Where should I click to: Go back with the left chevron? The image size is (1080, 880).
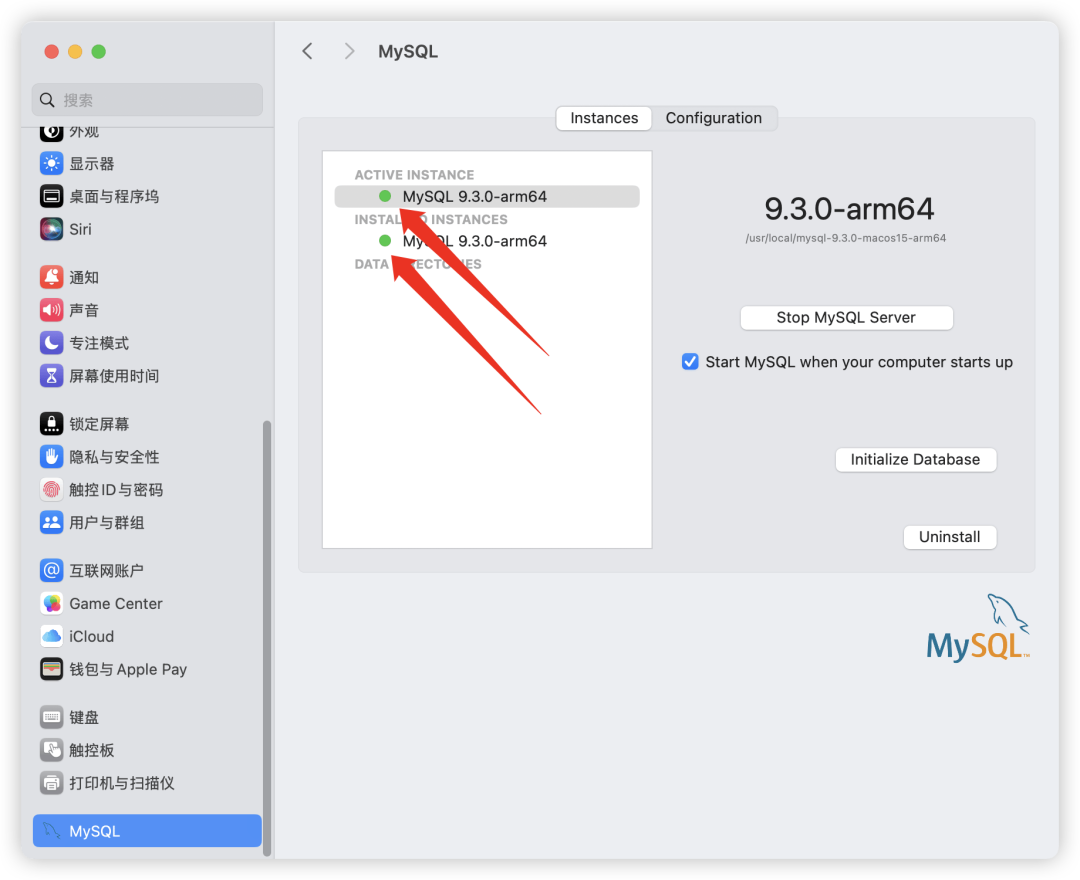tap(307, 51)
